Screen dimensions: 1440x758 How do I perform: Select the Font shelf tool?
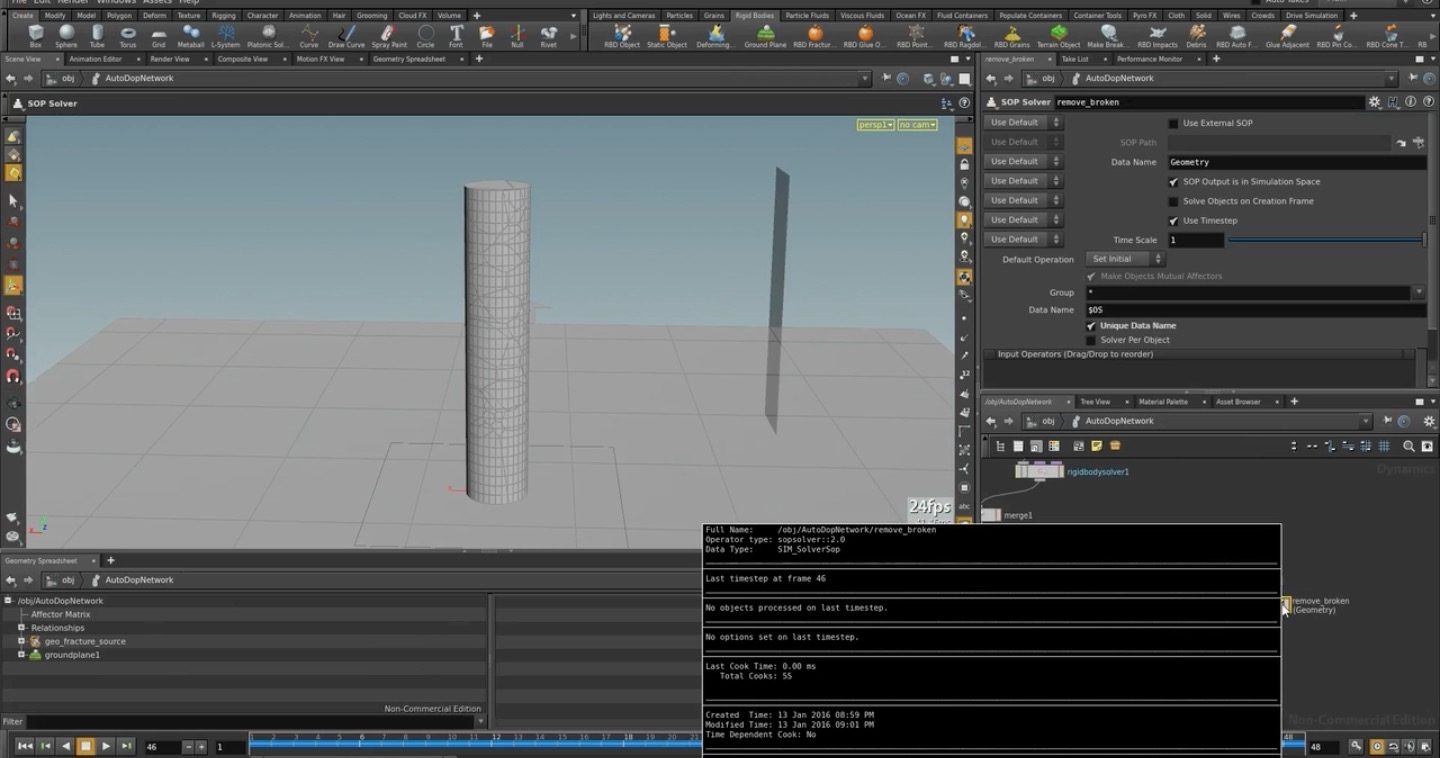pyautogui.click(x=456, y=37)
